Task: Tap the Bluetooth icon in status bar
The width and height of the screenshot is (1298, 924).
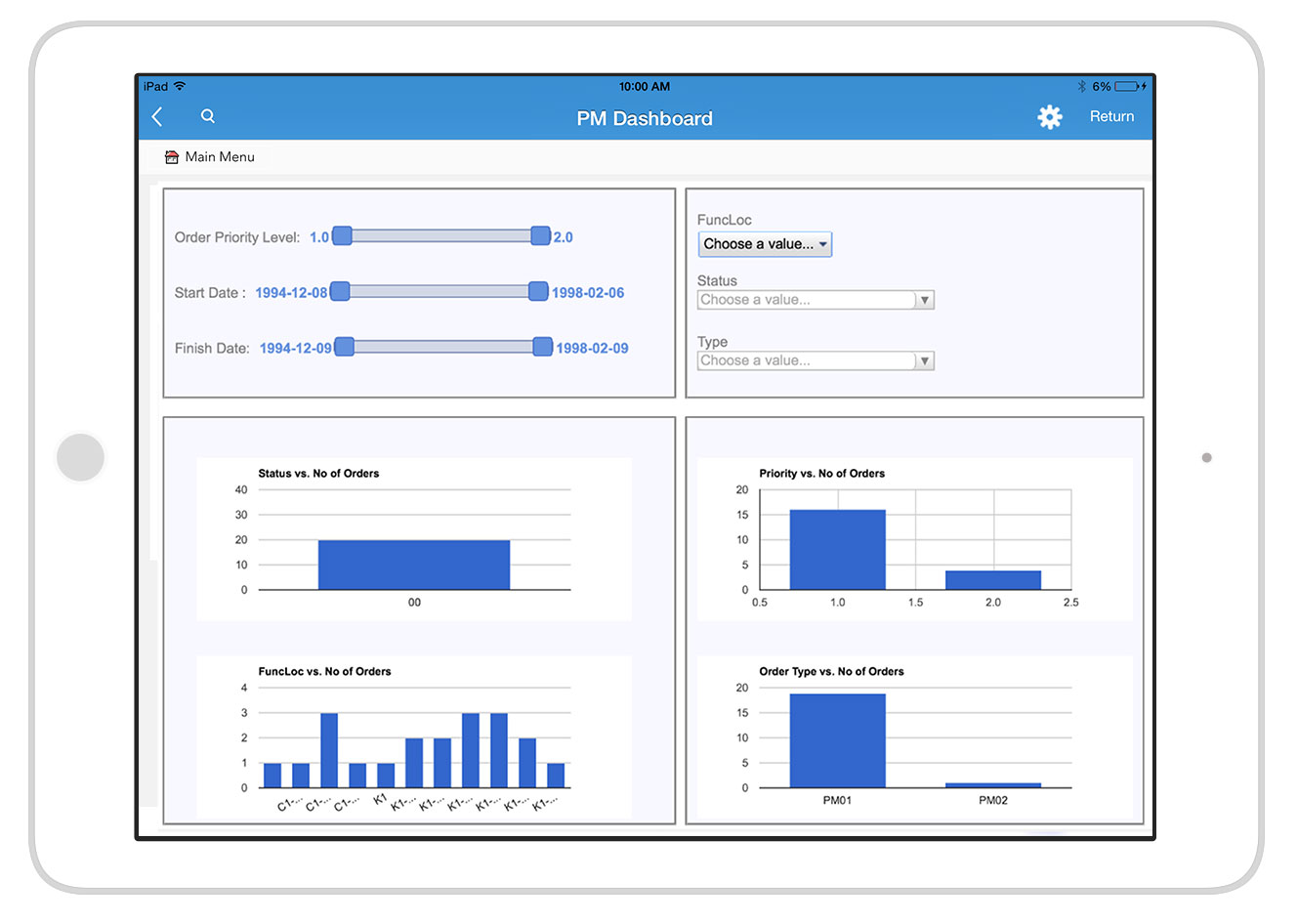Action: 1081,87
